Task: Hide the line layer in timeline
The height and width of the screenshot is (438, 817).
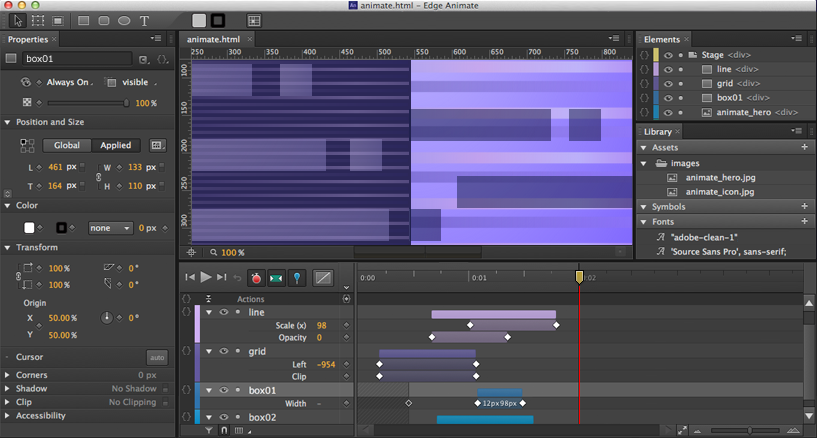Action: click(x=224, y=312)
